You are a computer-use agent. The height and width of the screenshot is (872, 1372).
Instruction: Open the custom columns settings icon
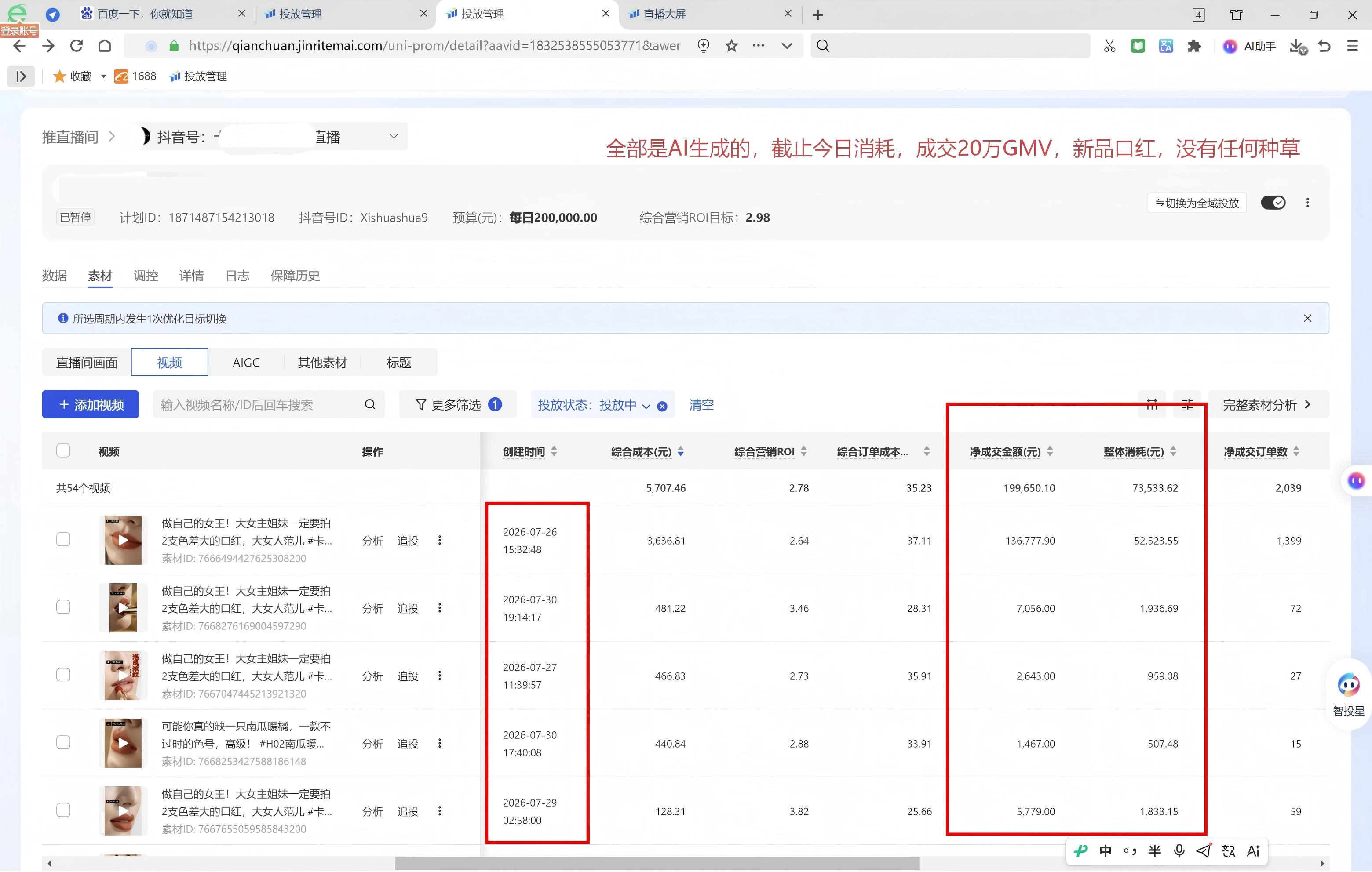click(x=1187, y=404)
